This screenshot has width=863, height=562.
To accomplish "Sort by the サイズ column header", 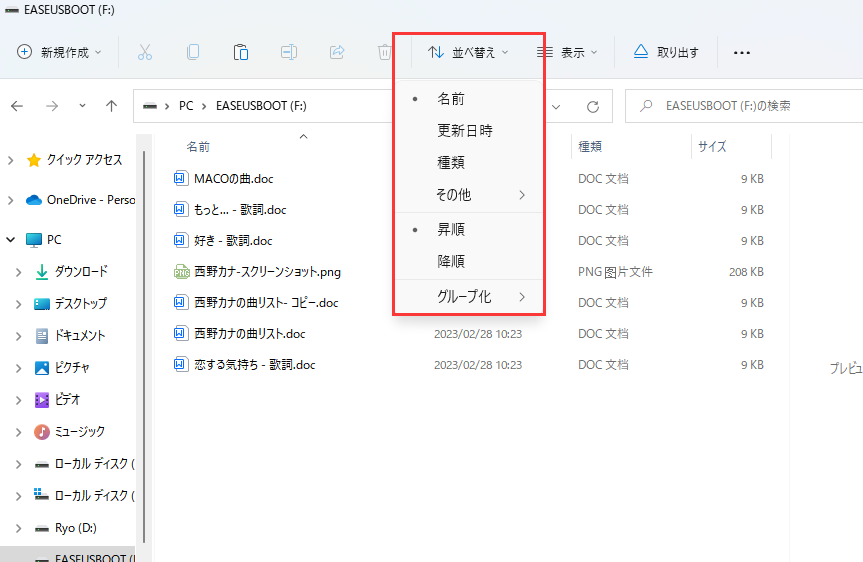I will (x=712, y=146).
